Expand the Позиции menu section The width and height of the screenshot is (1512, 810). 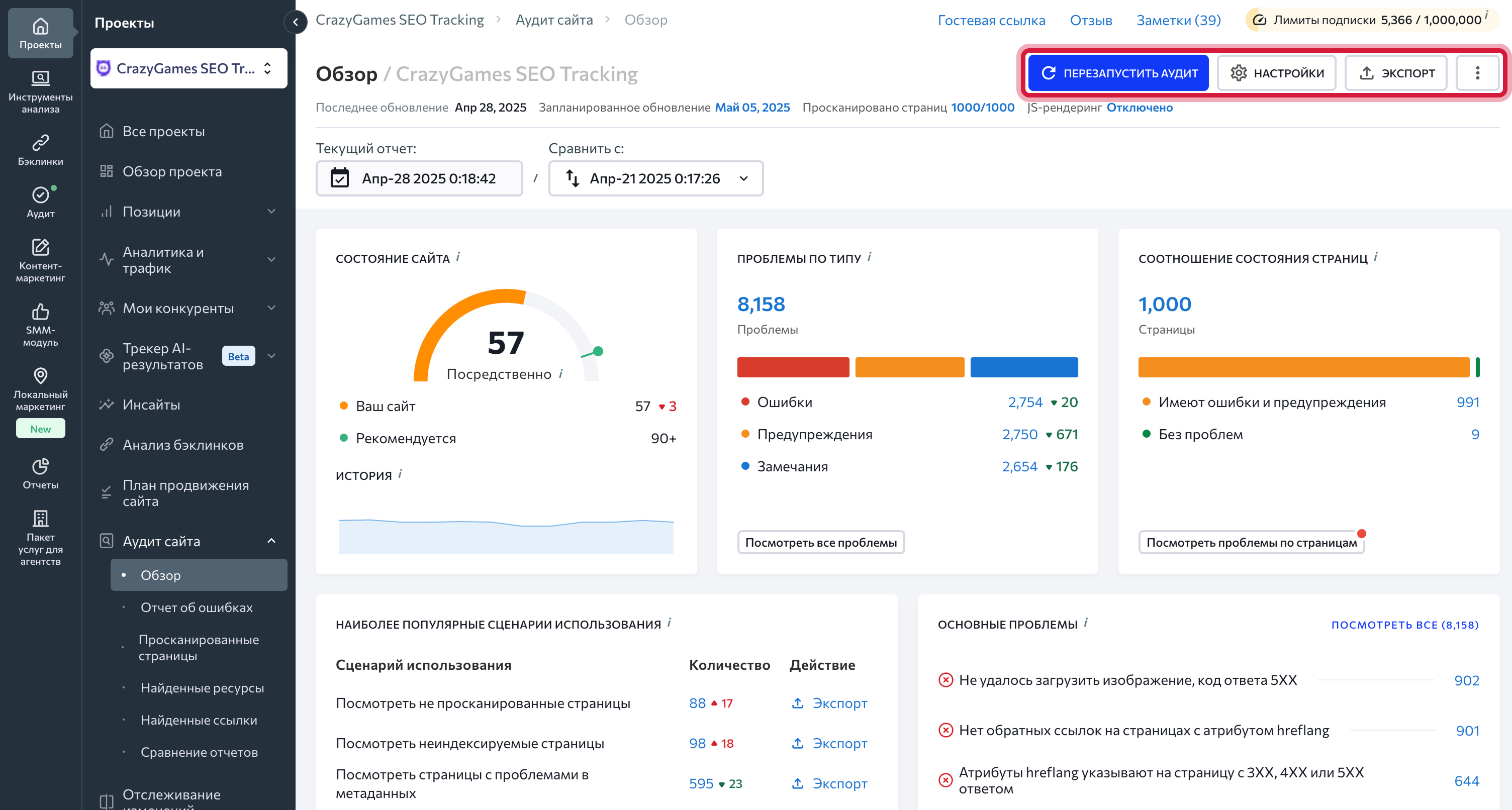[271, 212]
